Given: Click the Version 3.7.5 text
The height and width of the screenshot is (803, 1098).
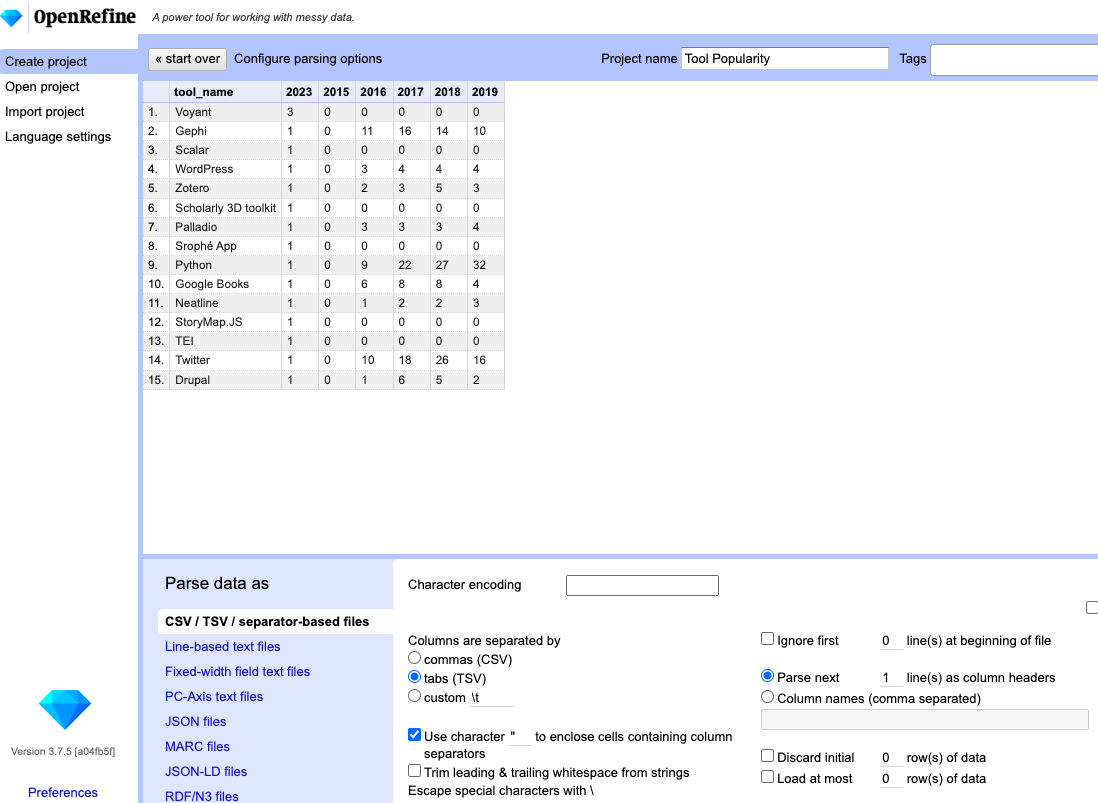Looking at the screenshot, I should (x=63, y=751).
